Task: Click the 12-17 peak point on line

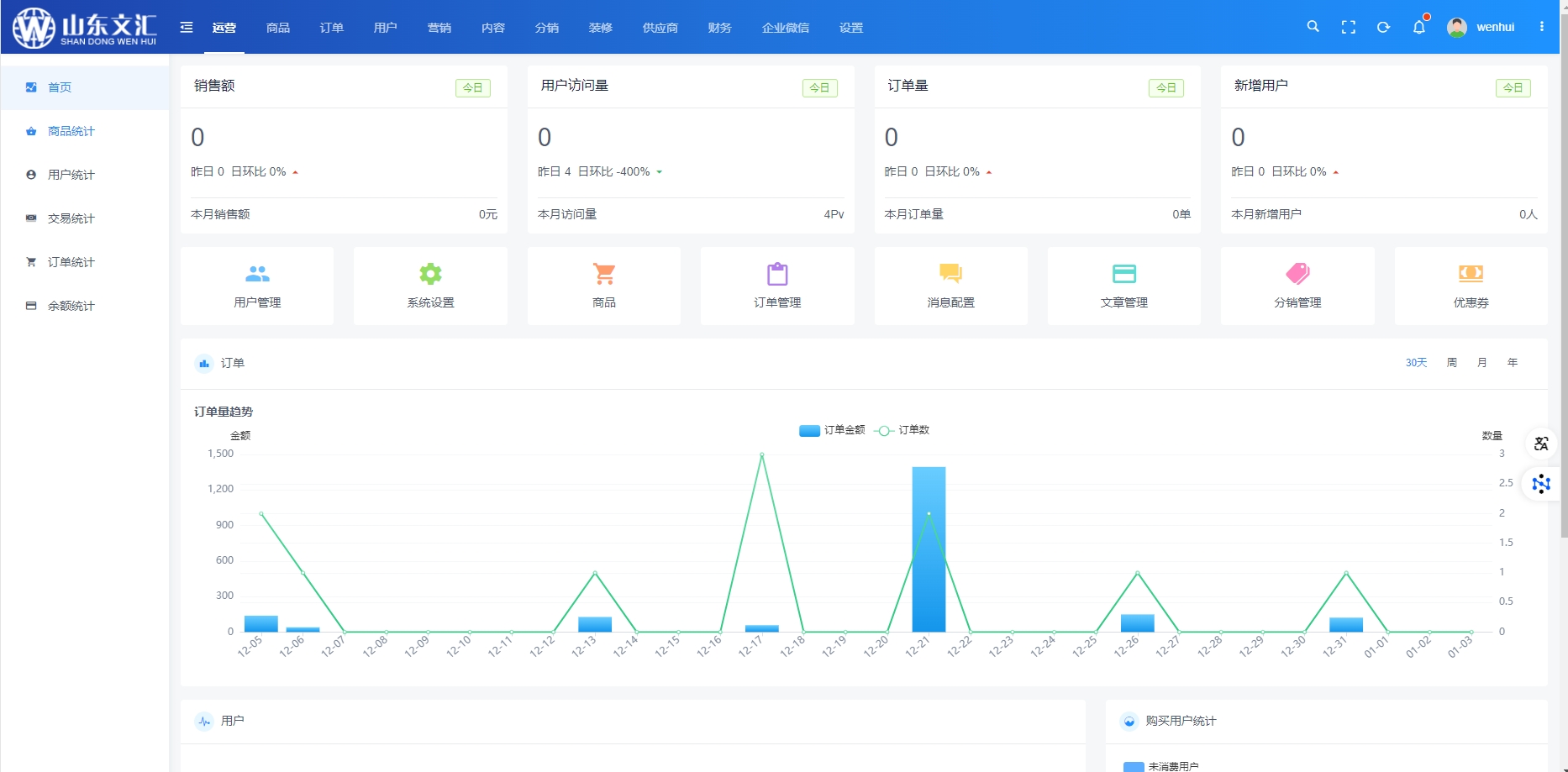Action: (x=762, y=454)
